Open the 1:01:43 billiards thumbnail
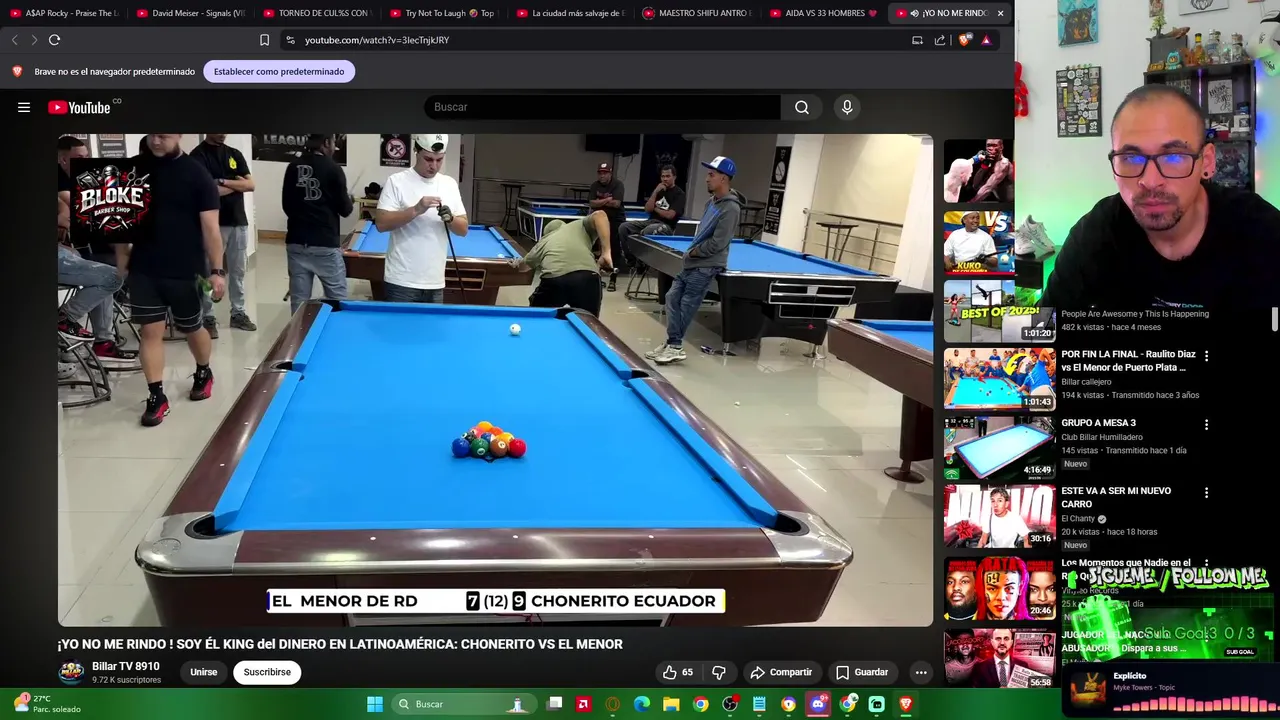Image resolution: width=1280 pixels, height=720 pixels. coord(999,379)
